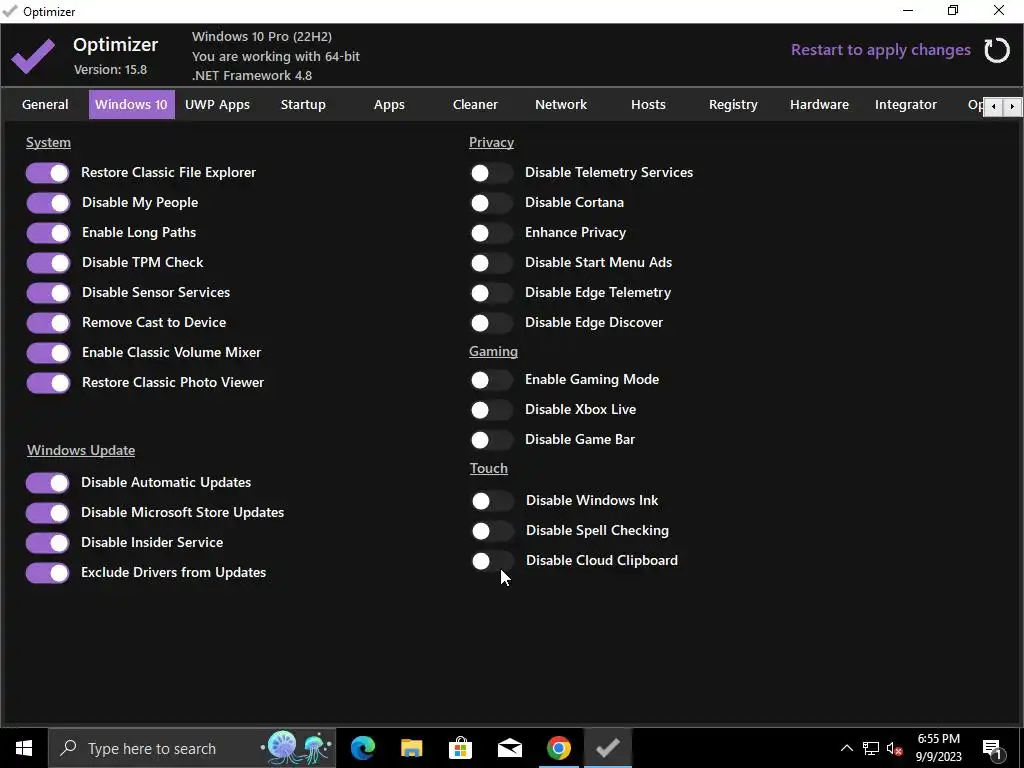Show hidden system tray icons
This screenshot has width=1024, height=768.
846,748
